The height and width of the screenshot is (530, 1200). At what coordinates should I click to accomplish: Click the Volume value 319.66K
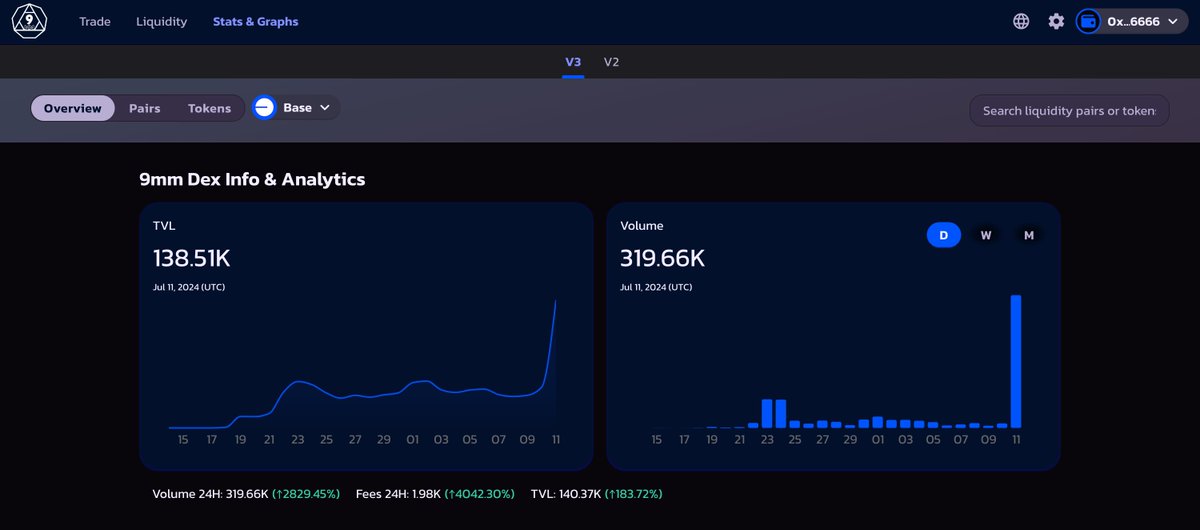[663, 258]
